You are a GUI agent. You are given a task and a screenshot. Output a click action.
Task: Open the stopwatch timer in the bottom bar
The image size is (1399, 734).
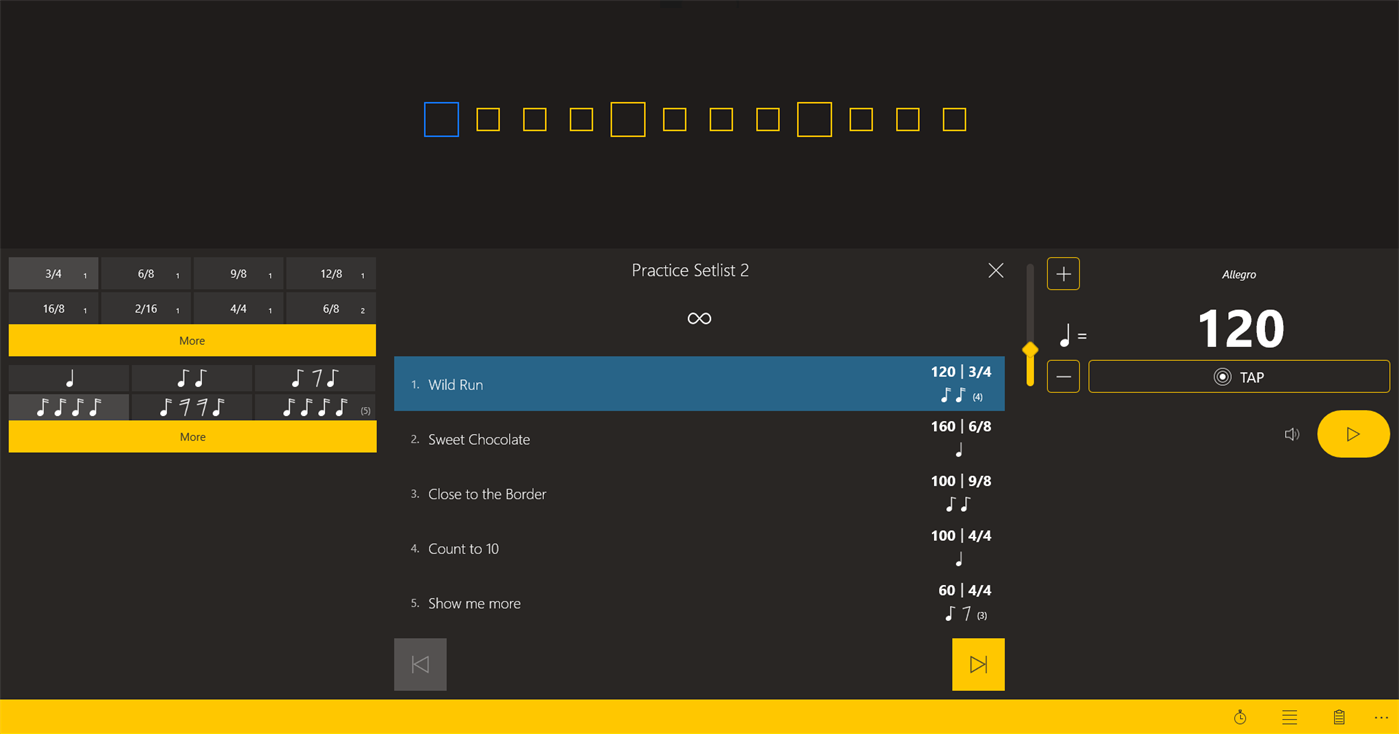coord(1239,716)
